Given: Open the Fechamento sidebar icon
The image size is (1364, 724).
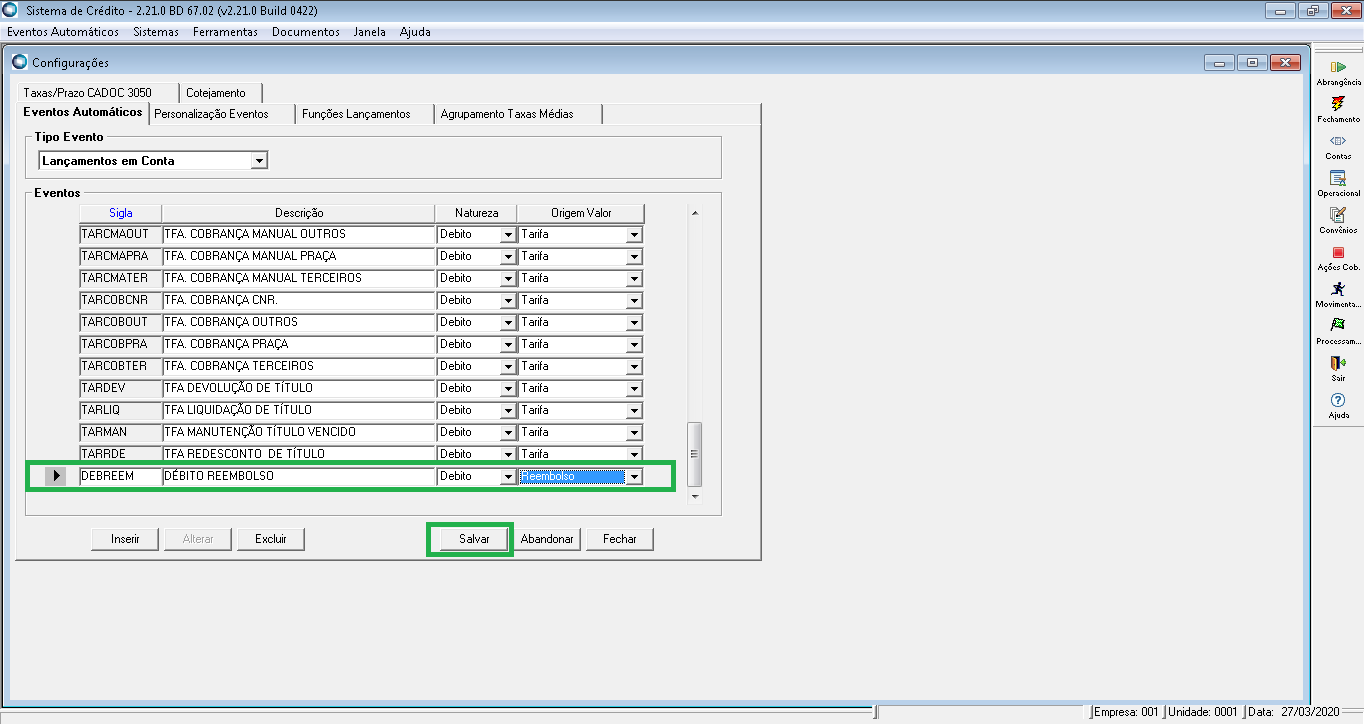Looking at the screenshot, I should (1338, 103).
